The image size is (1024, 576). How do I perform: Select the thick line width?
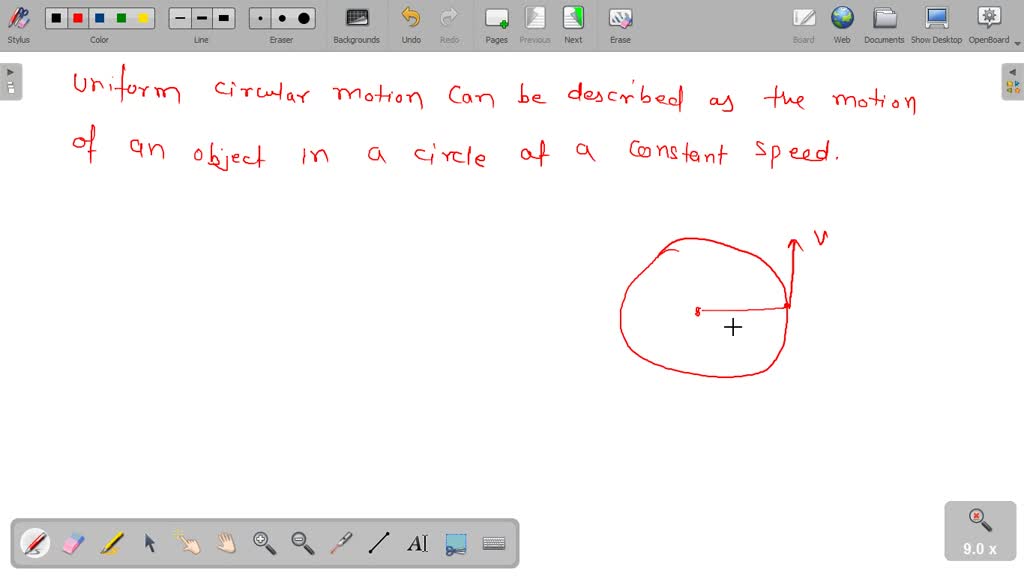click(224, 17)
